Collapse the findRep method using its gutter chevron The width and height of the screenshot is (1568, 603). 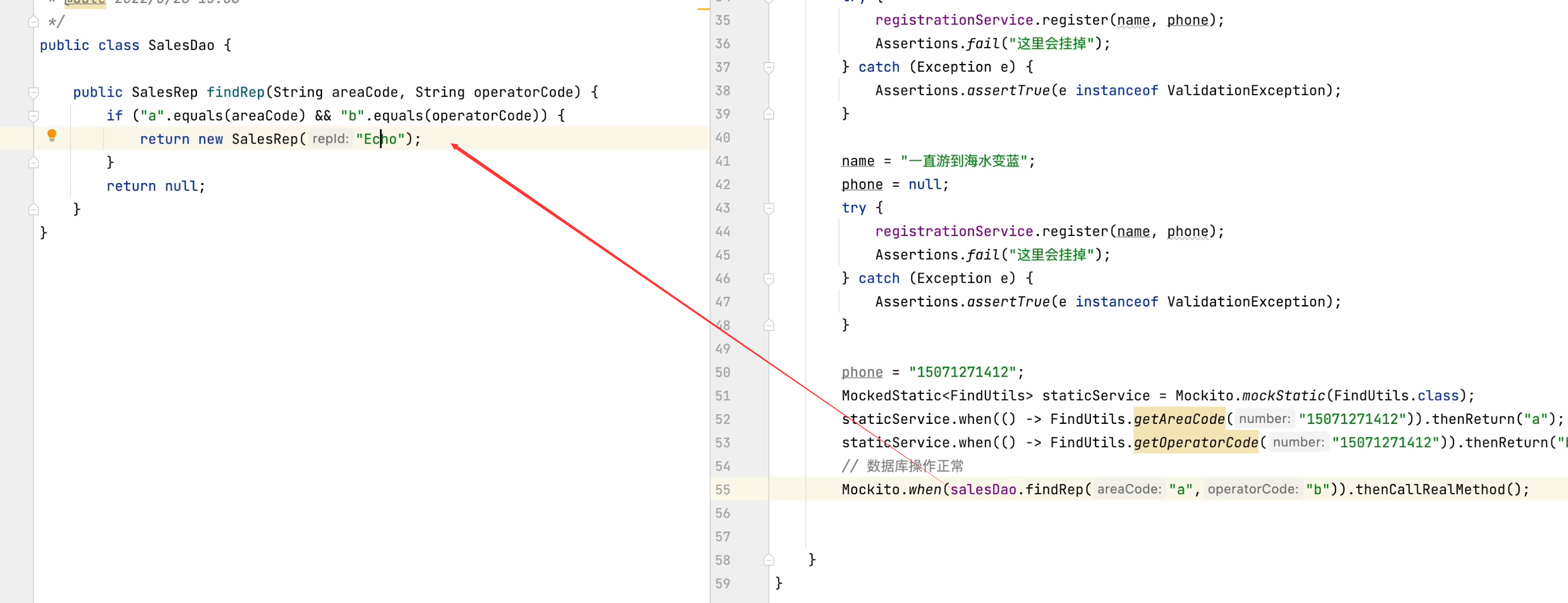pos(34,92)
